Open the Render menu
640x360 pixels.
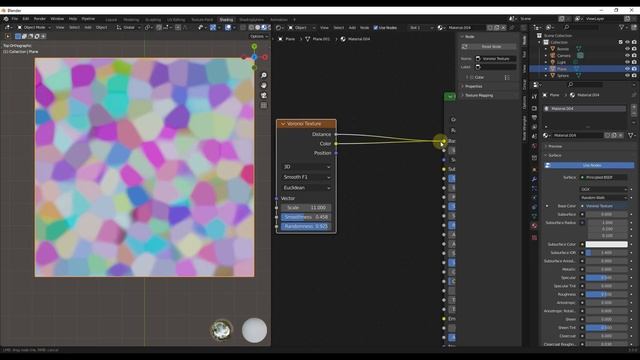click(x=40, y=19)
